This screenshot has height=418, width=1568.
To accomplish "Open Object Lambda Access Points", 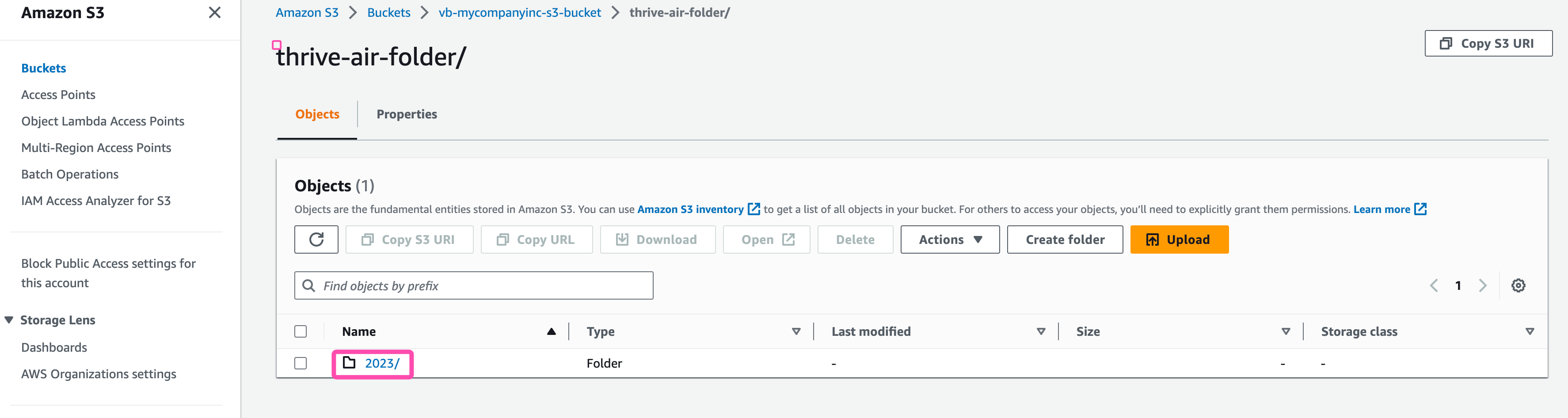I will pos(103,121).
